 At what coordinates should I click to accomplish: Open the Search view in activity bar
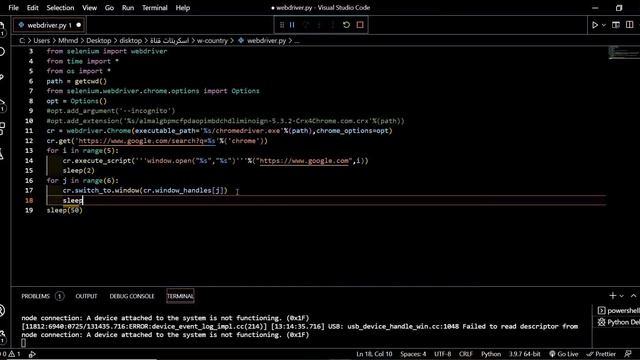(2, 52)
